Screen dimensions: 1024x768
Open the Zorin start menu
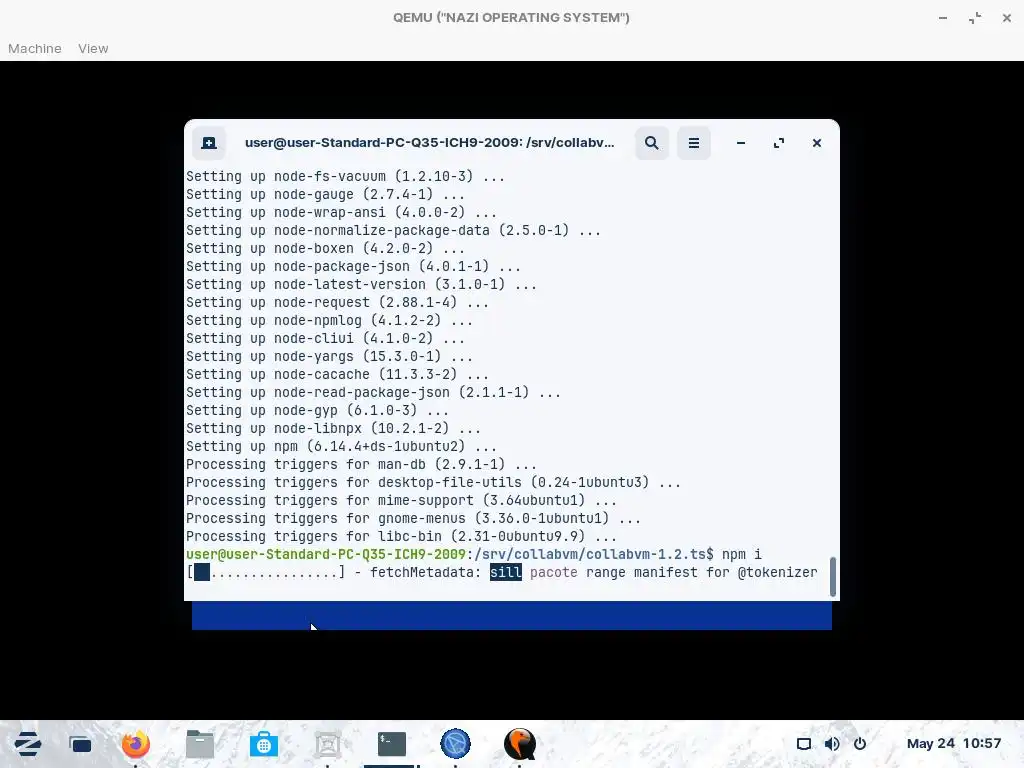point(27,744)
